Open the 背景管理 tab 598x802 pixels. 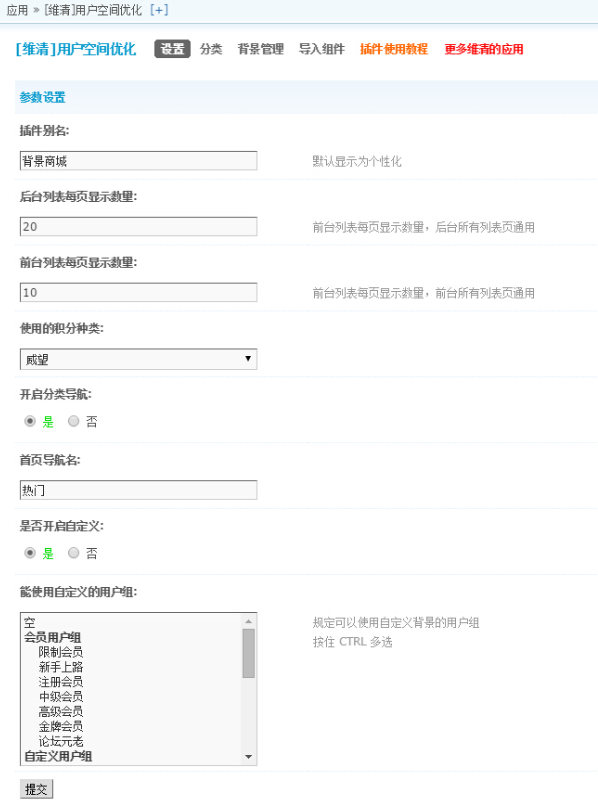(261, 49)
